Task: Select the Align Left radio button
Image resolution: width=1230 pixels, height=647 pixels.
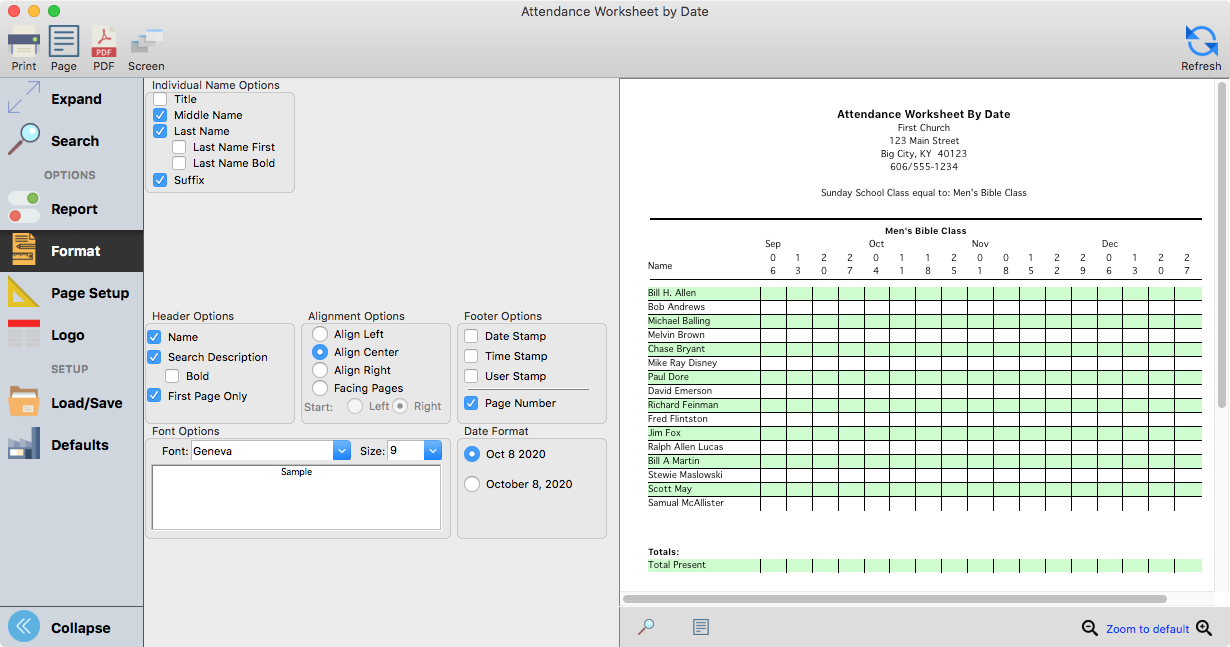Action: (320, 334)
